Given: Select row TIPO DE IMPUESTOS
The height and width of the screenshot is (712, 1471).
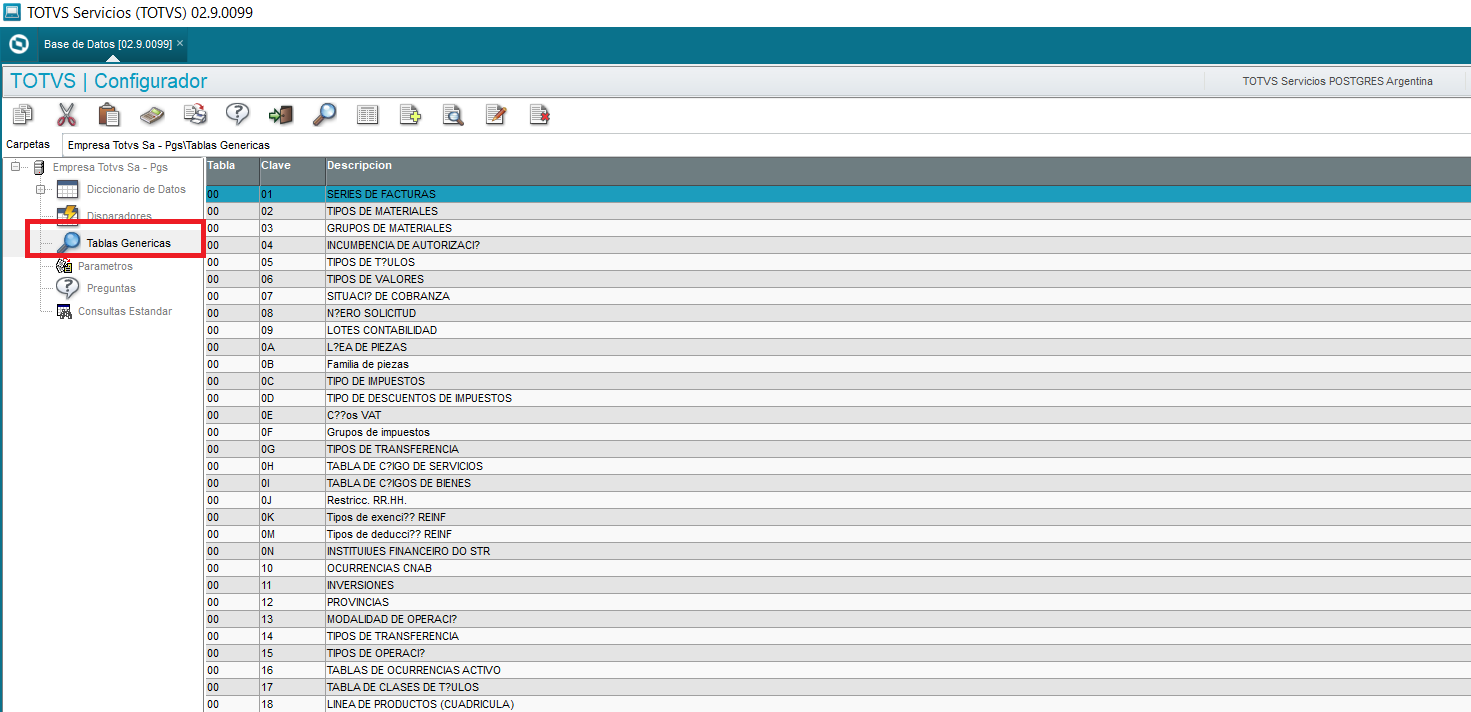Looking at the screenshot, I should tap(838, 381).
